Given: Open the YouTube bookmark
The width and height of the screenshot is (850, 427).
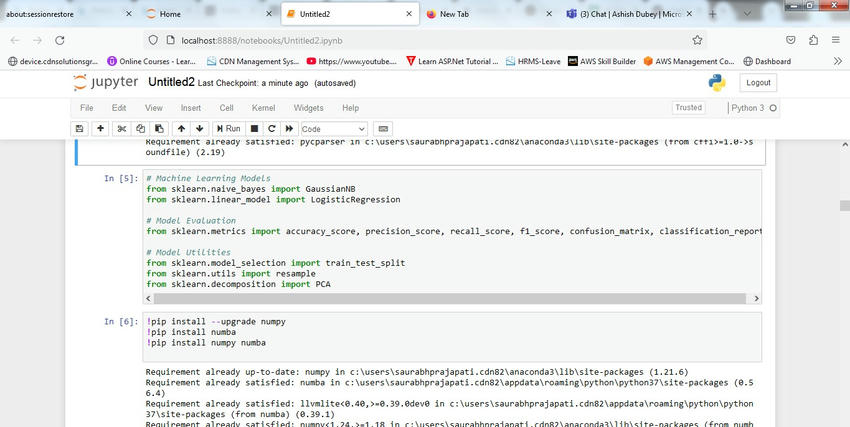Looking at the screenshot, I should coord(352,61).
